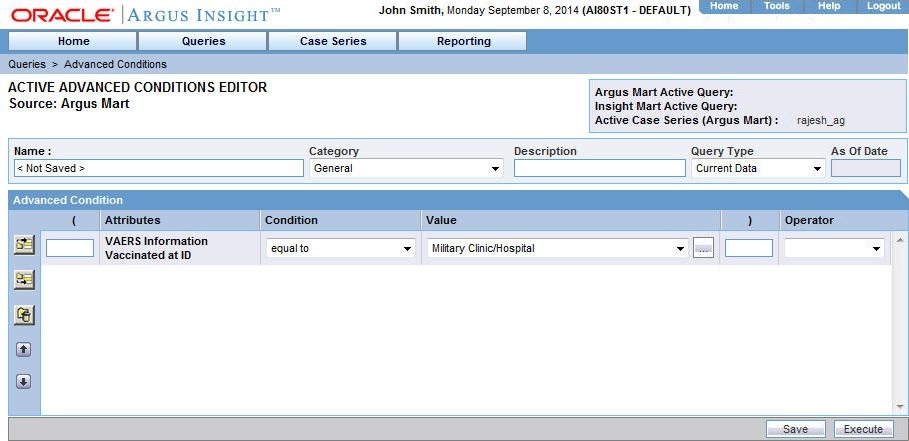Click the Name field showing Not Saved

158,169
